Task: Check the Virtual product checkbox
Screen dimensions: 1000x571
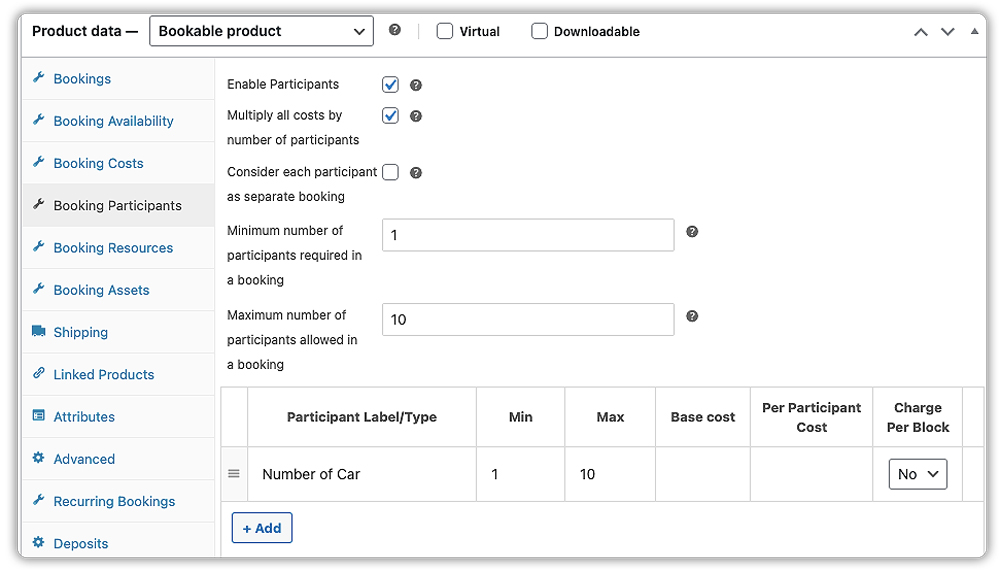Action: (x=445, y=31)
